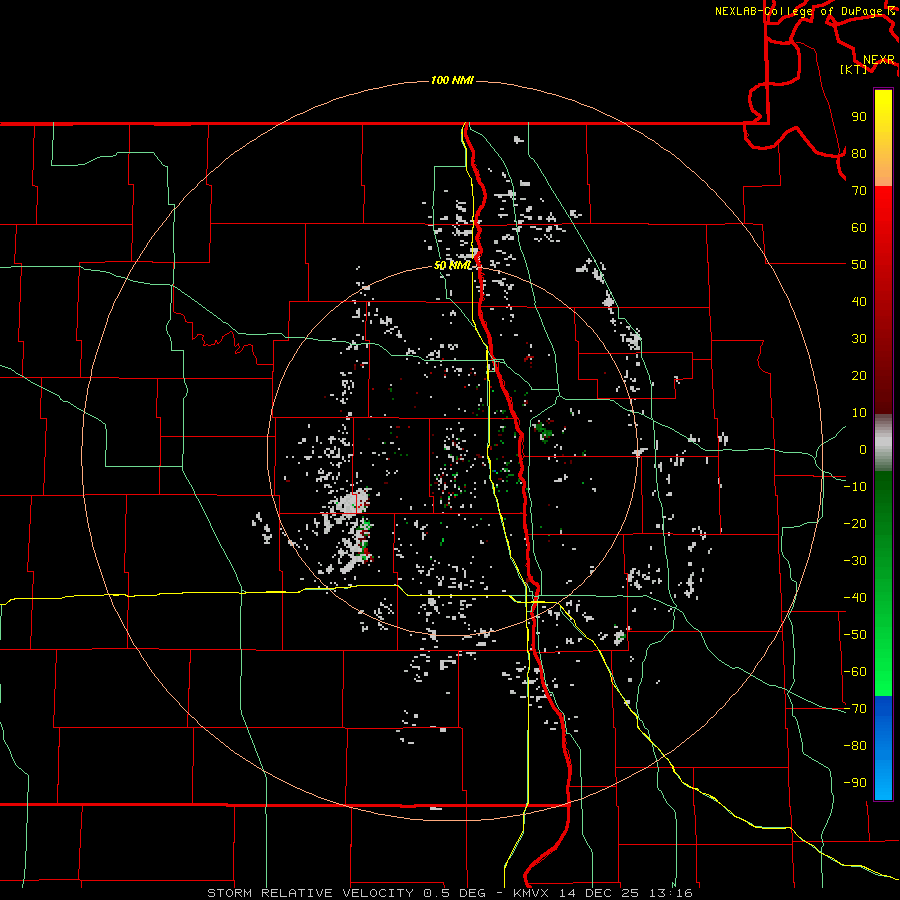Click the -20 value on velocity scale
The width and height of the screenshot is (900, 900).
(855, 523)
